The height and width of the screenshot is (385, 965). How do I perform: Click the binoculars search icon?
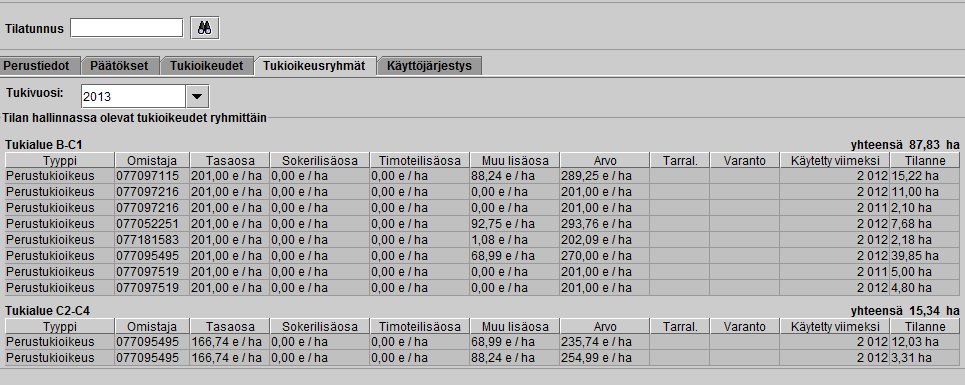coord(205,28)
